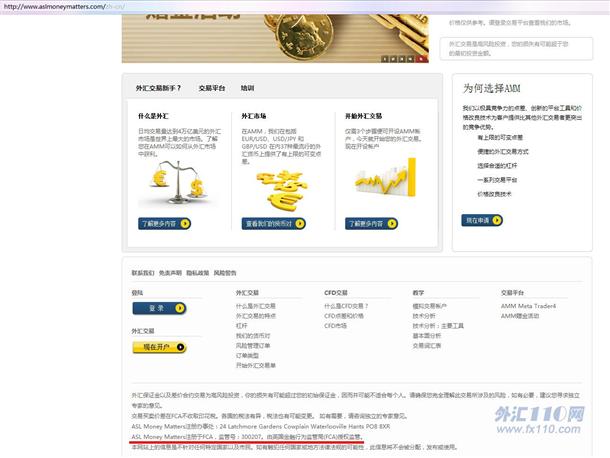This screenshot has height=458, width=610.
Task: Switch to the 交易平台 tab
Action: pyautogui.click(x=212, y=88)
